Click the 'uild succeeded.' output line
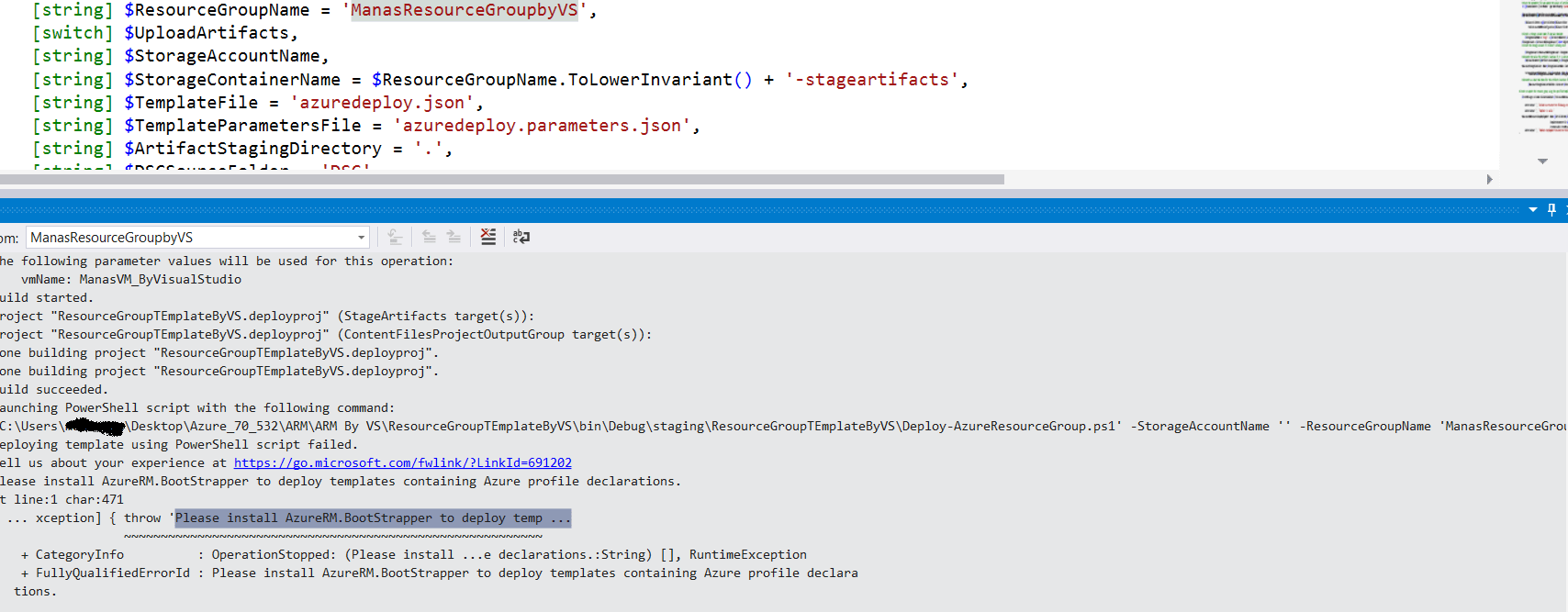This screenshot has height=612, width=1568. (x=54, y=390)
